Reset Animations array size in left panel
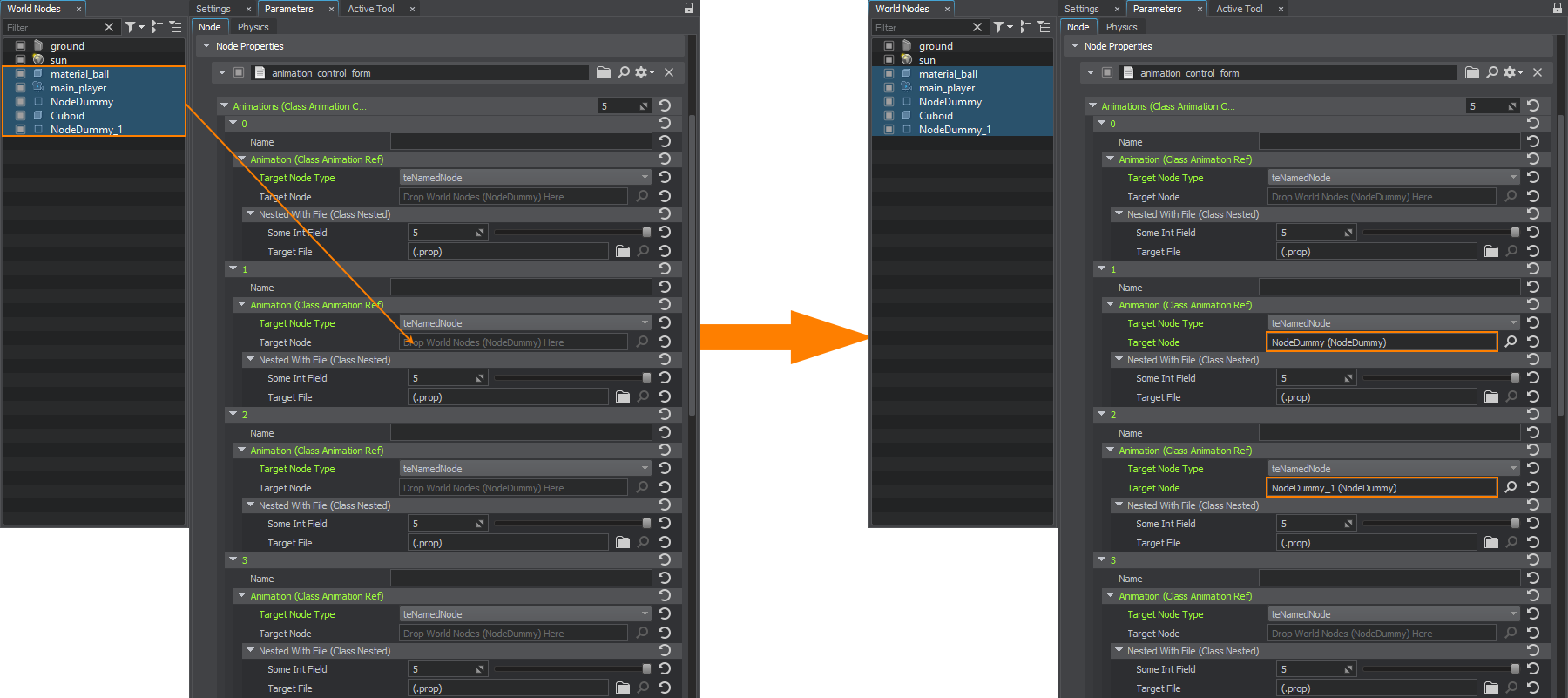1568x698 pixels. coord(665,105)
